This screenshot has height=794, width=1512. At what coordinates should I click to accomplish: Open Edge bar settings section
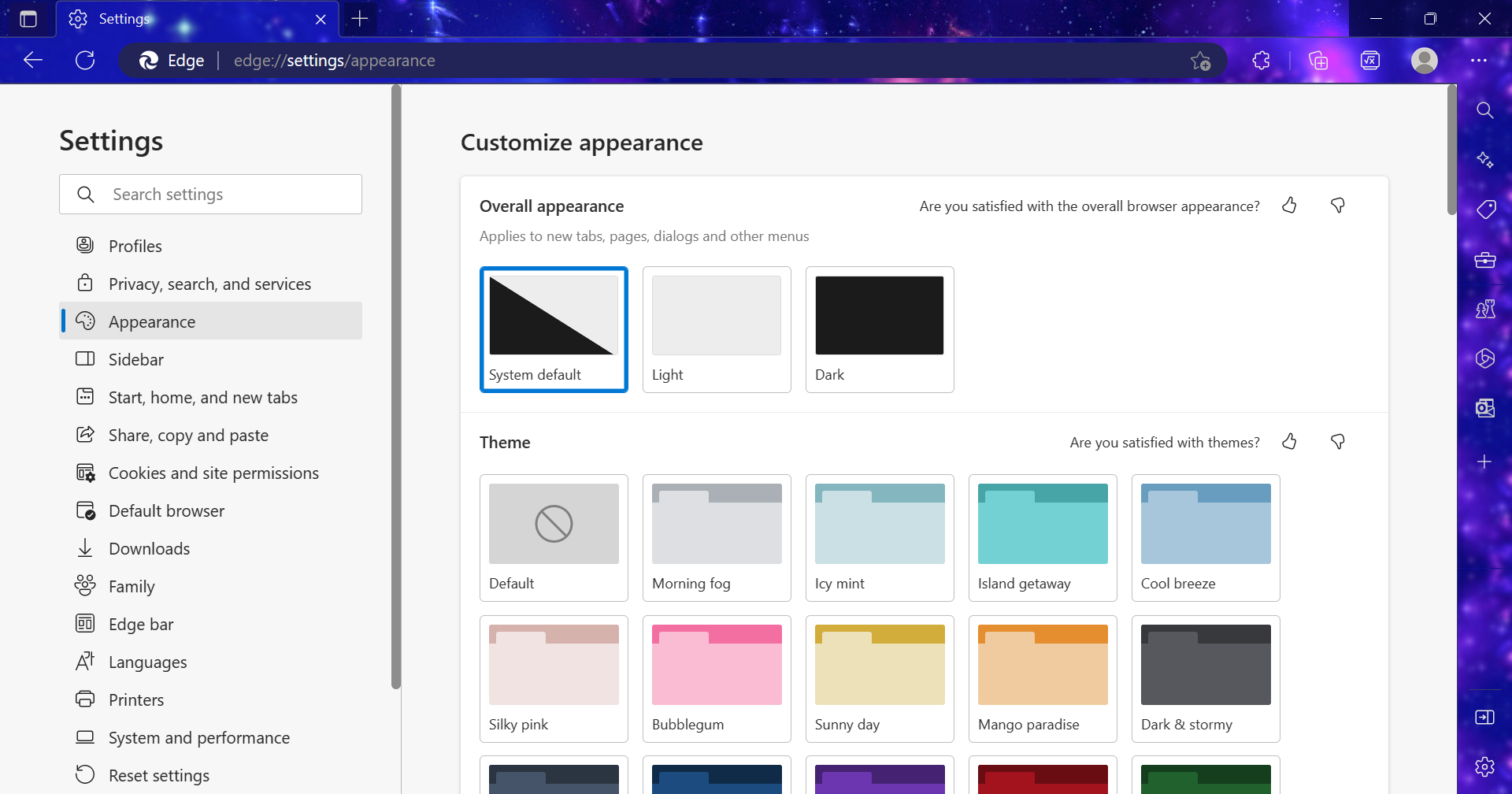(x=210, y=624)
